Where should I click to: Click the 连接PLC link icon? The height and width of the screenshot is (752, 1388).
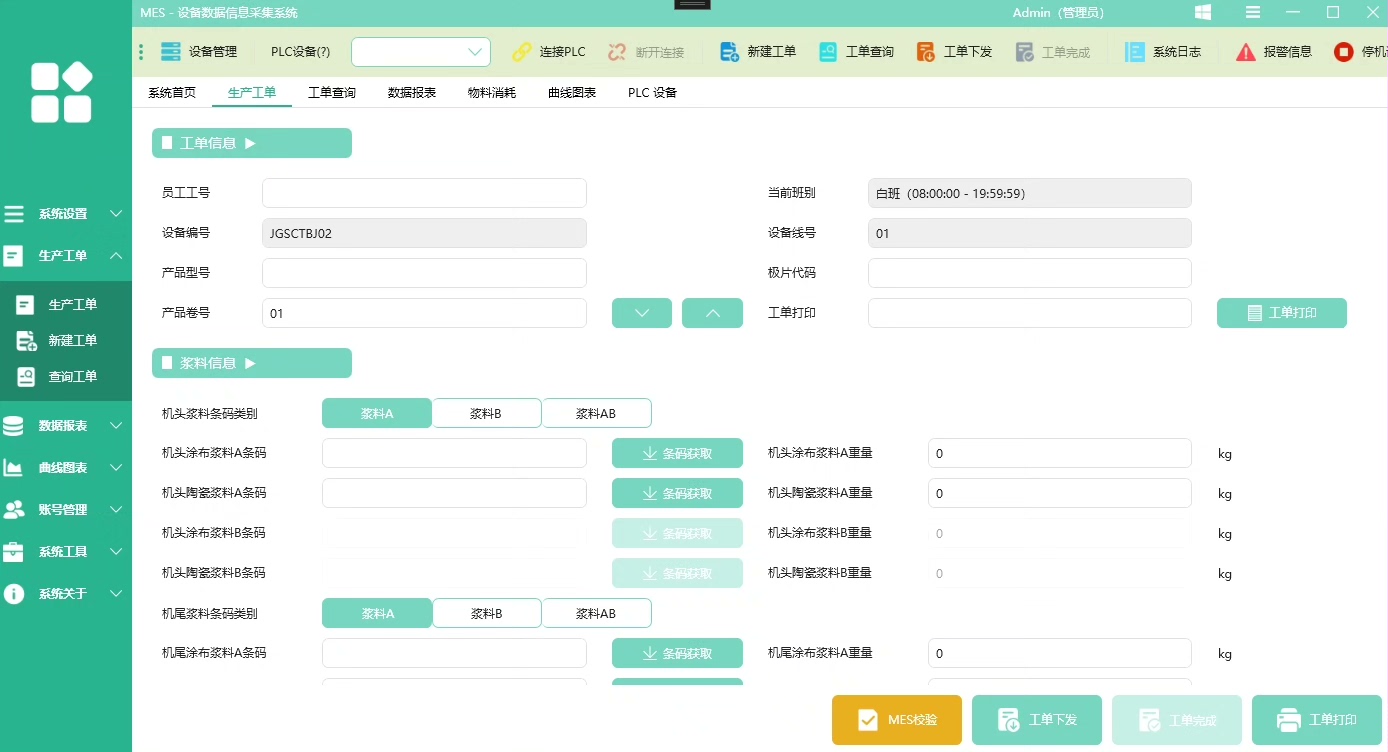[x=522, y=52]
